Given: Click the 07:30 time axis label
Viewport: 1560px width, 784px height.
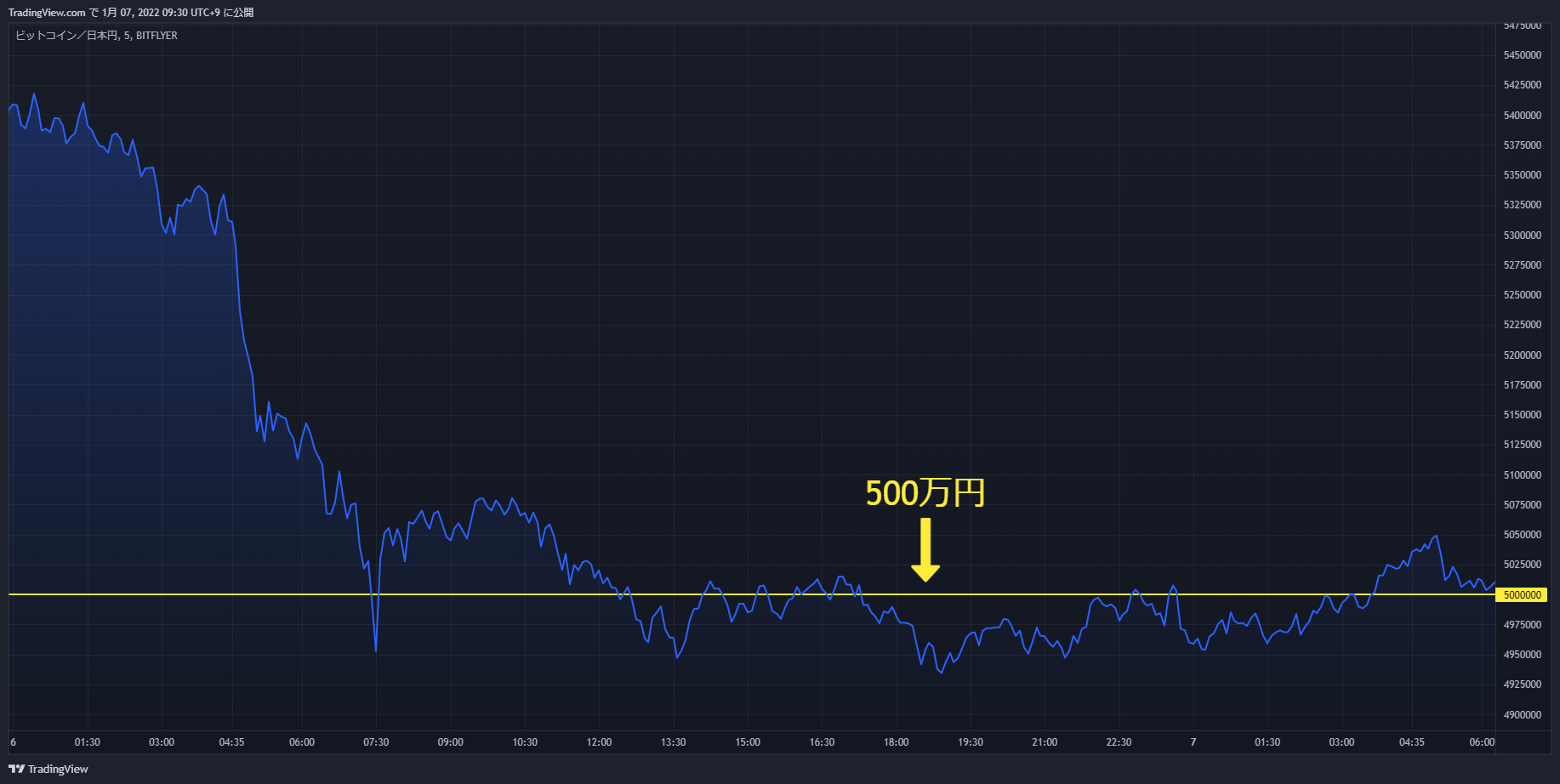Looking at the screenshot, I should click(376, 742).
